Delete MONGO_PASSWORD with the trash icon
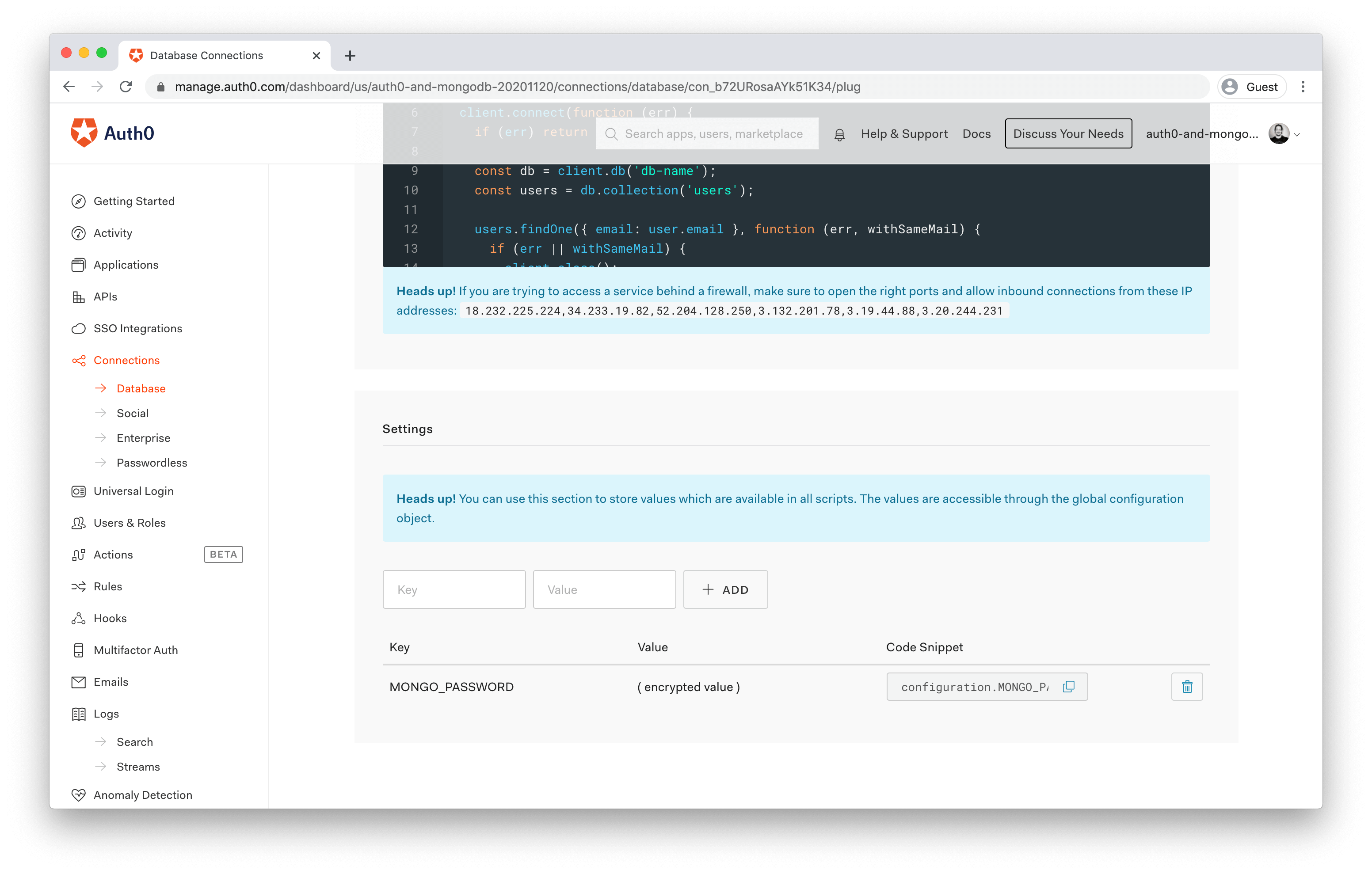This screenshot has height=874, width=1372. 1187,687
